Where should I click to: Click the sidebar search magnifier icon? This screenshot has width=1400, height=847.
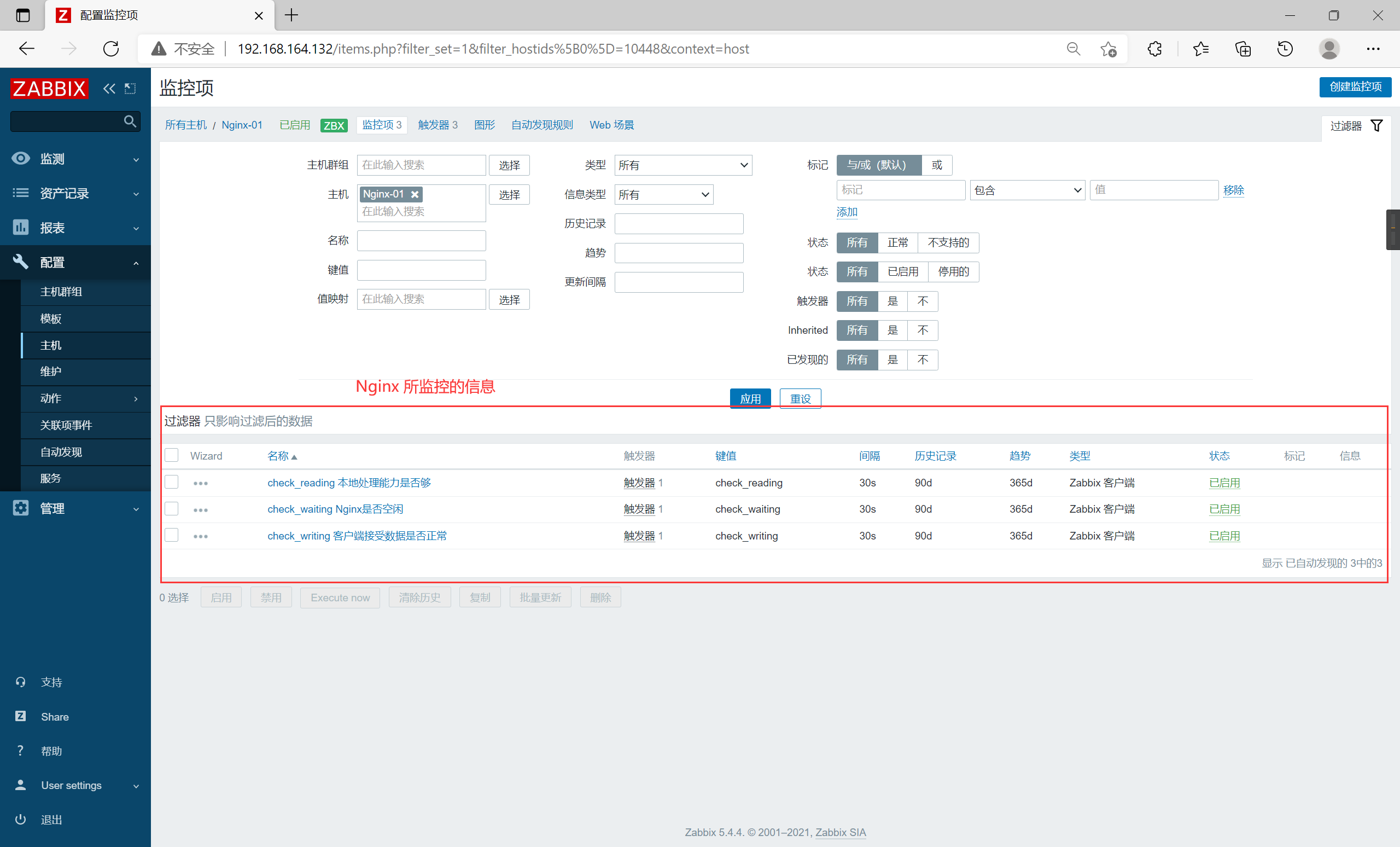pos(130,121)
